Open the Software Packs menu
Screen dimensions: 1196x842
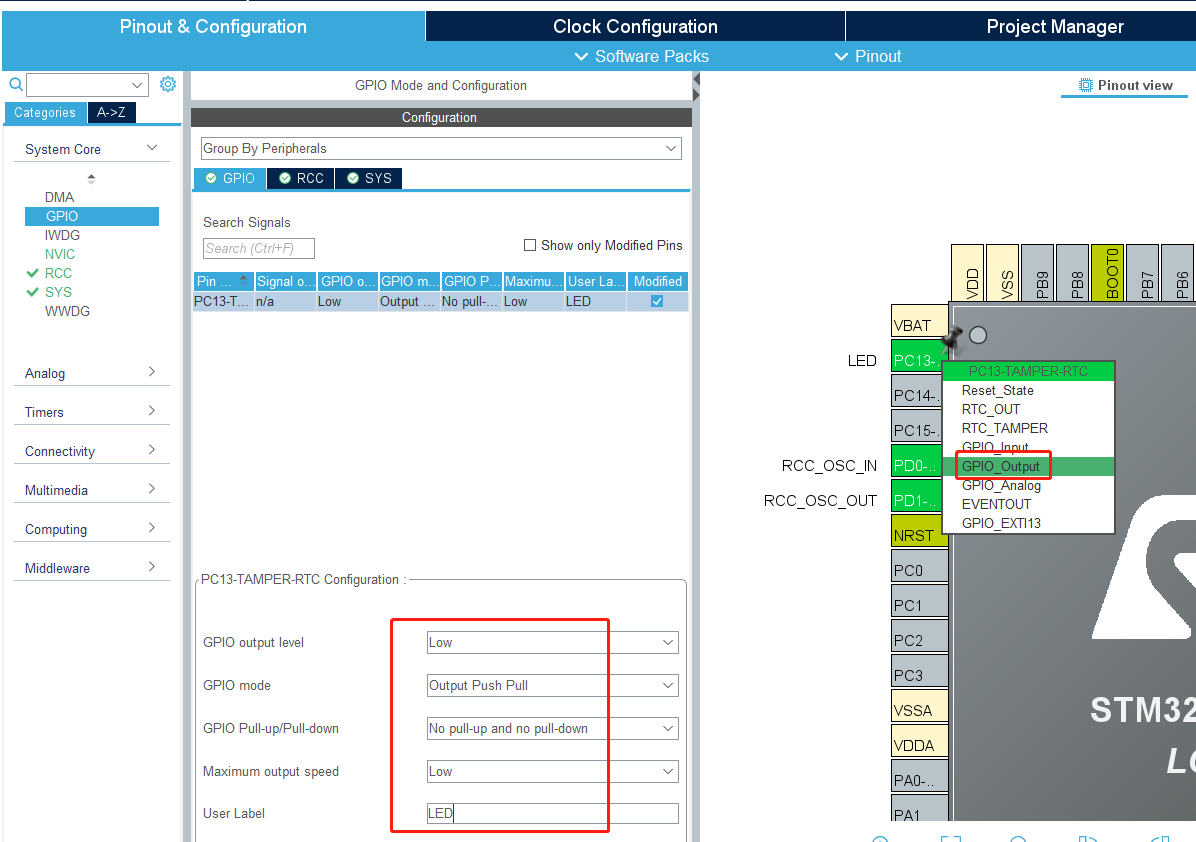(641, 56)
